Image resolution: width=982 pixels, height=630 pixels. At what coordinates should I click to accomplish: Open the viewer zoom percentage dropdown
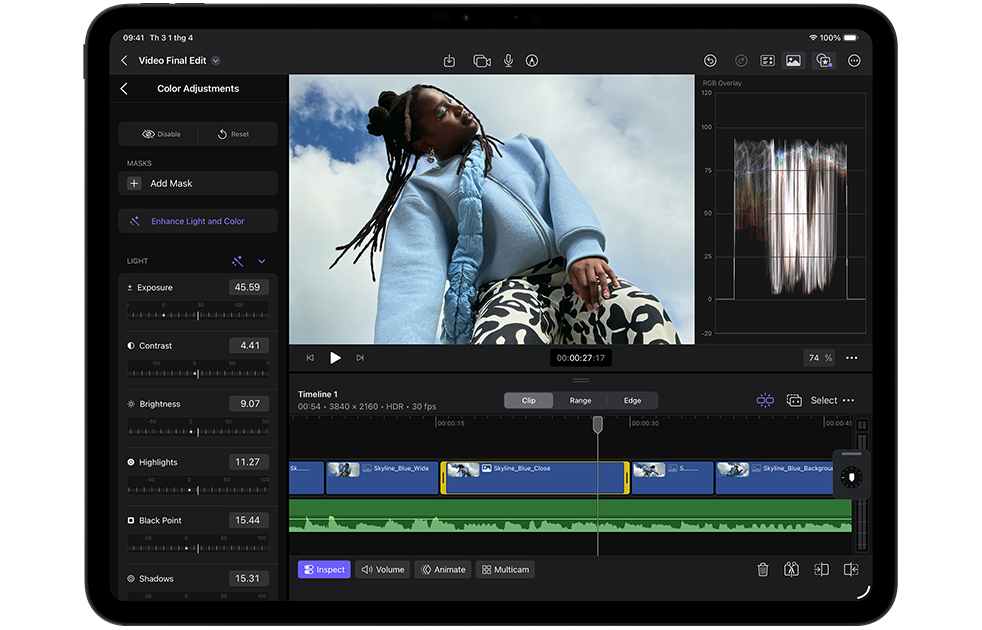[820, 358]
